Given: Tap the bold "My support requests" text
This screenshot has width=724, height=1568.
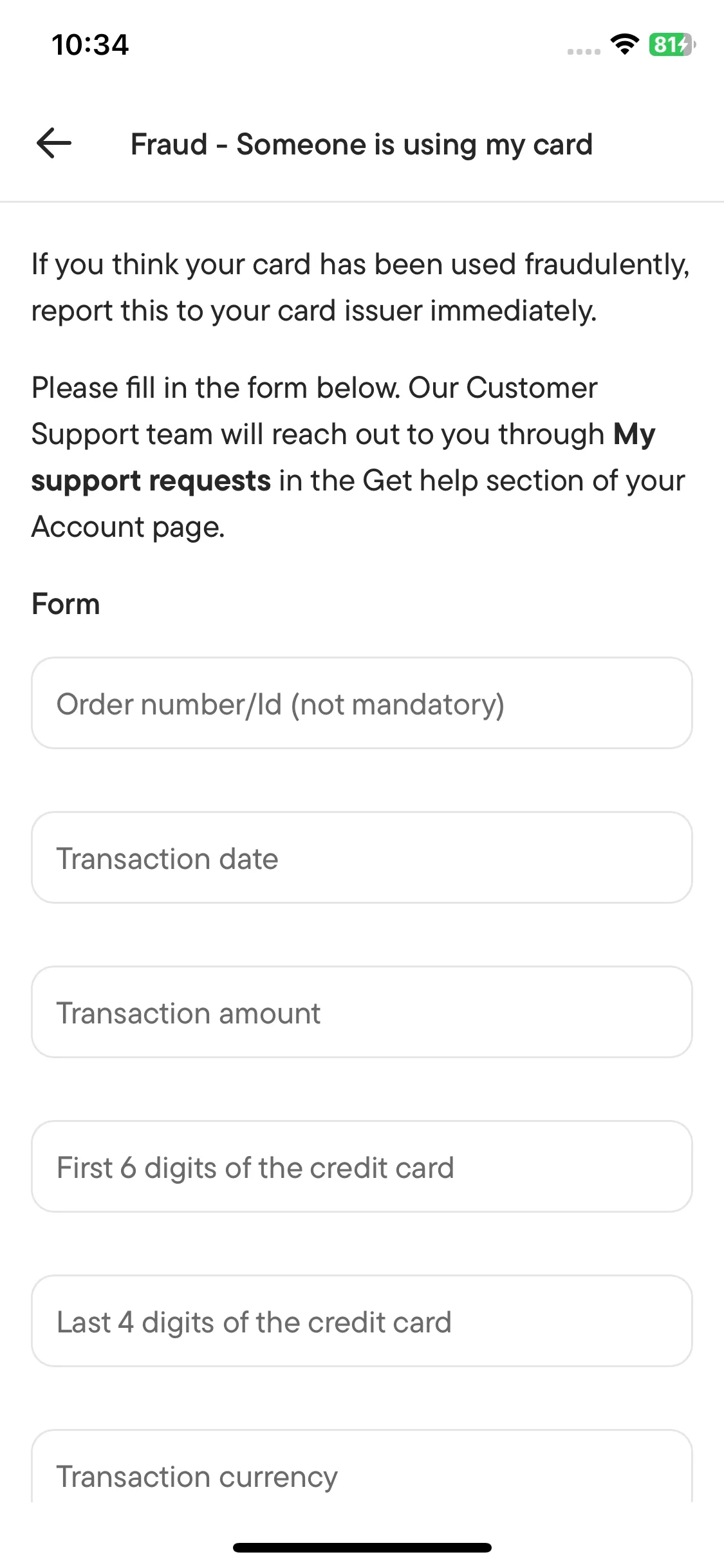Looking at the screenshot, I should pos(151,481).
